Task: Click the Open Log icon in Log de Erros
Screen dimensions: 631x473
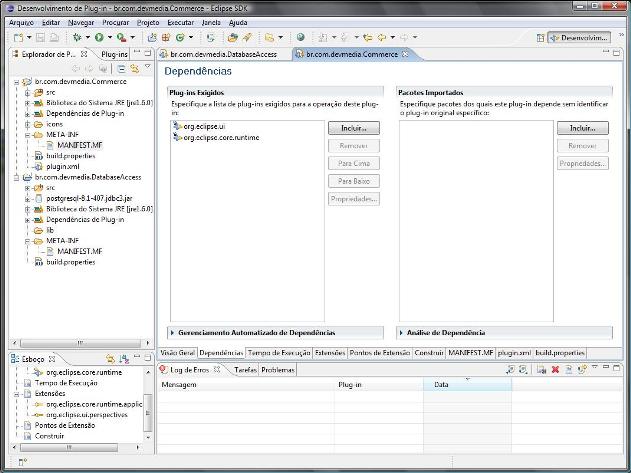Action: click(x=568, y=370)
